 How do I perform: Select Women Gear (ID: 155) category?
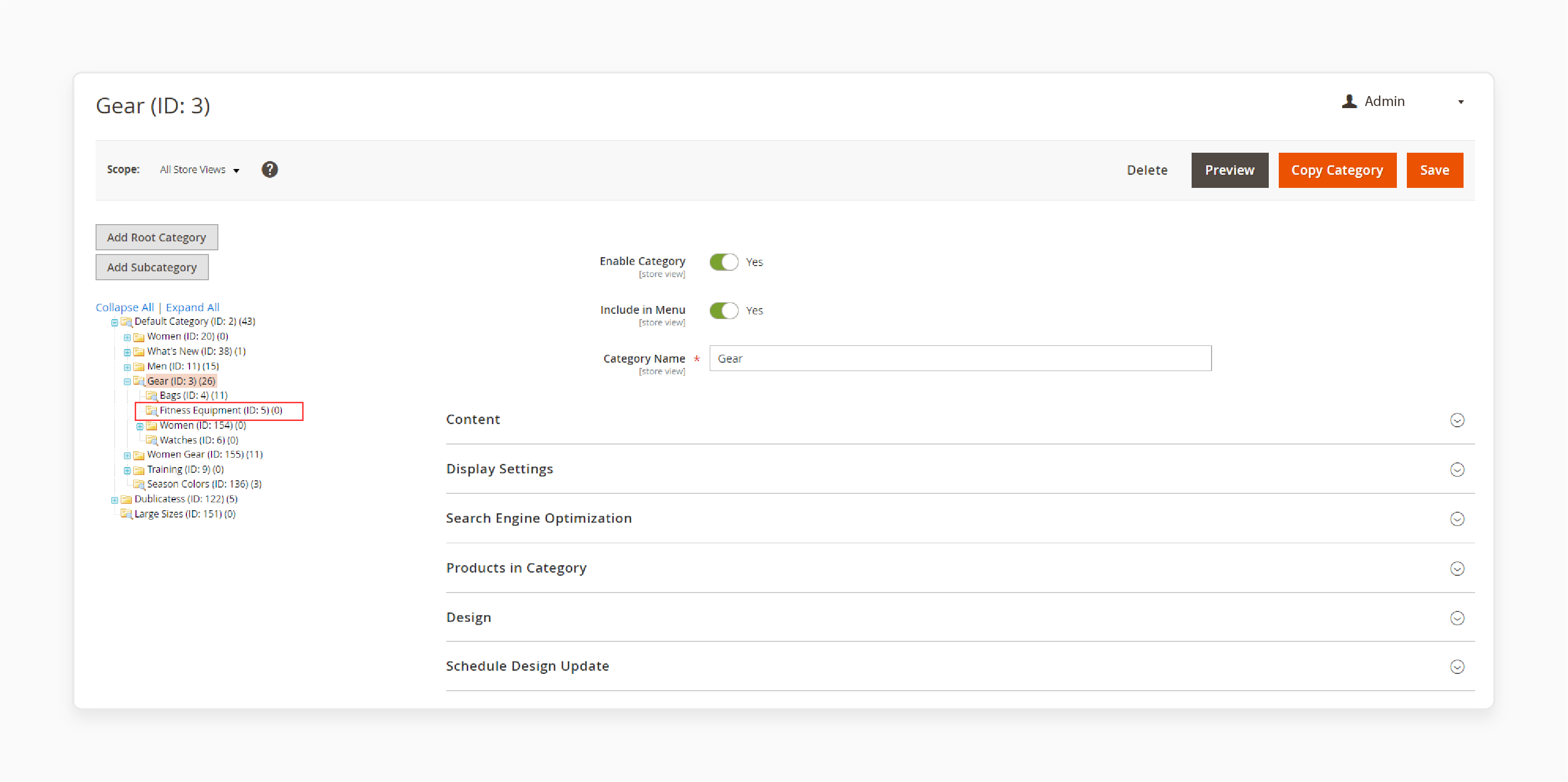pos(205,455)
